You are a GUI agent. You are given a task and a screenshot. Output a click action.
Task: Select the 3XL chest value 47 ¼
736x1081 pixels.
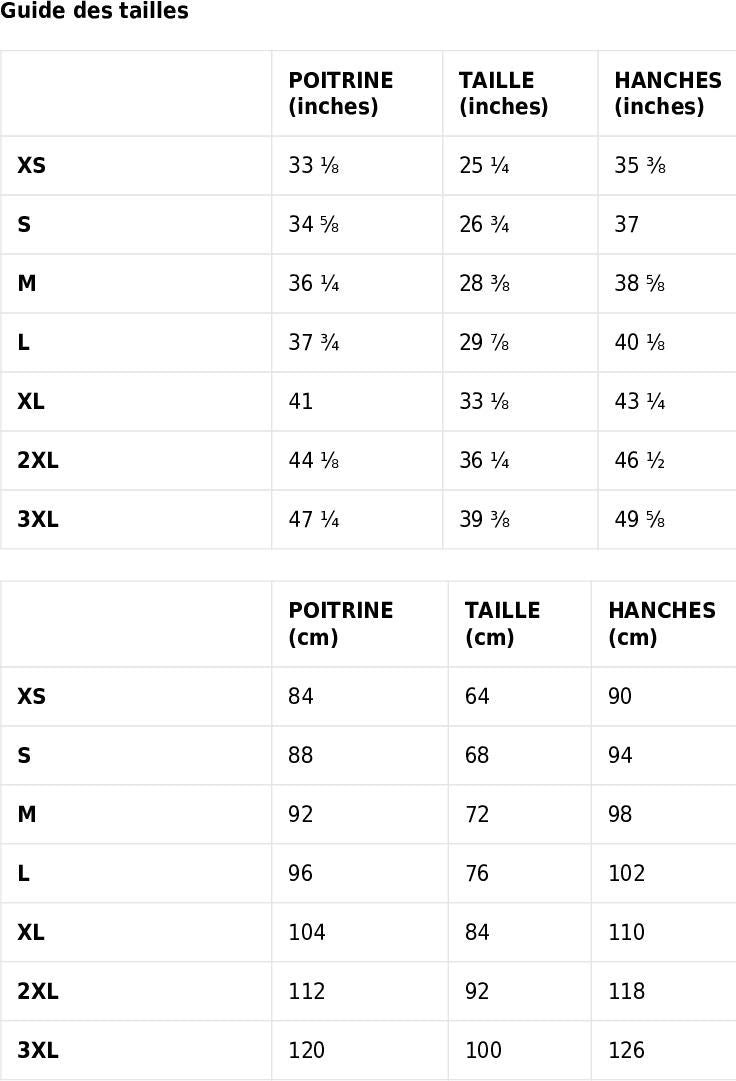point(314,520)
